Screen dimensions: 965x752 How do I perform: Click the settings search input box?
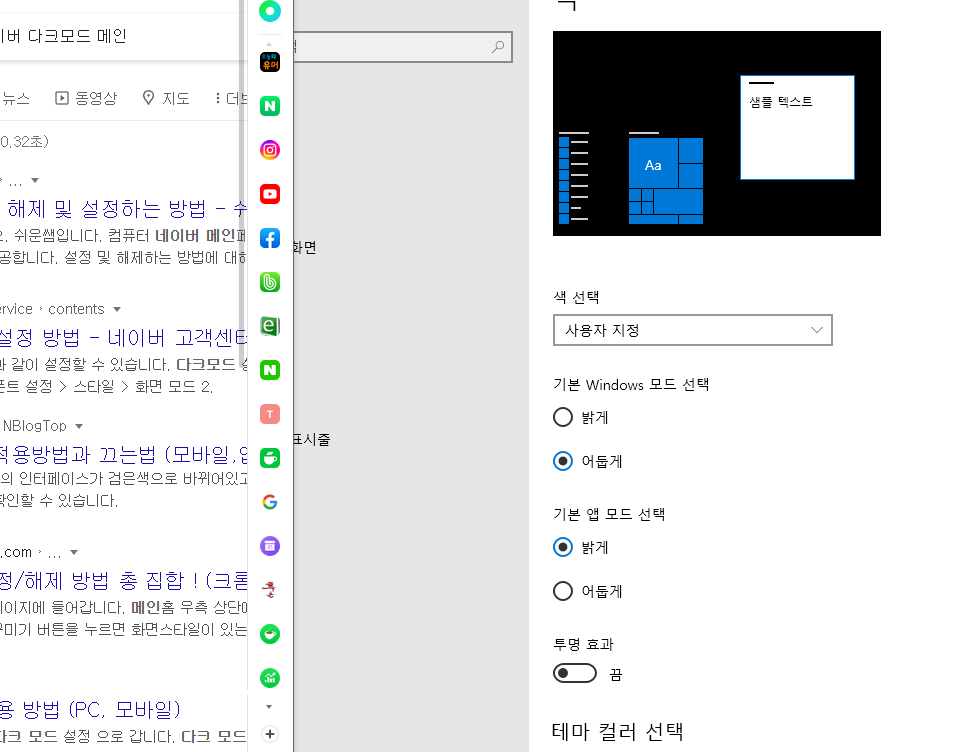click(x=403, y=47)
